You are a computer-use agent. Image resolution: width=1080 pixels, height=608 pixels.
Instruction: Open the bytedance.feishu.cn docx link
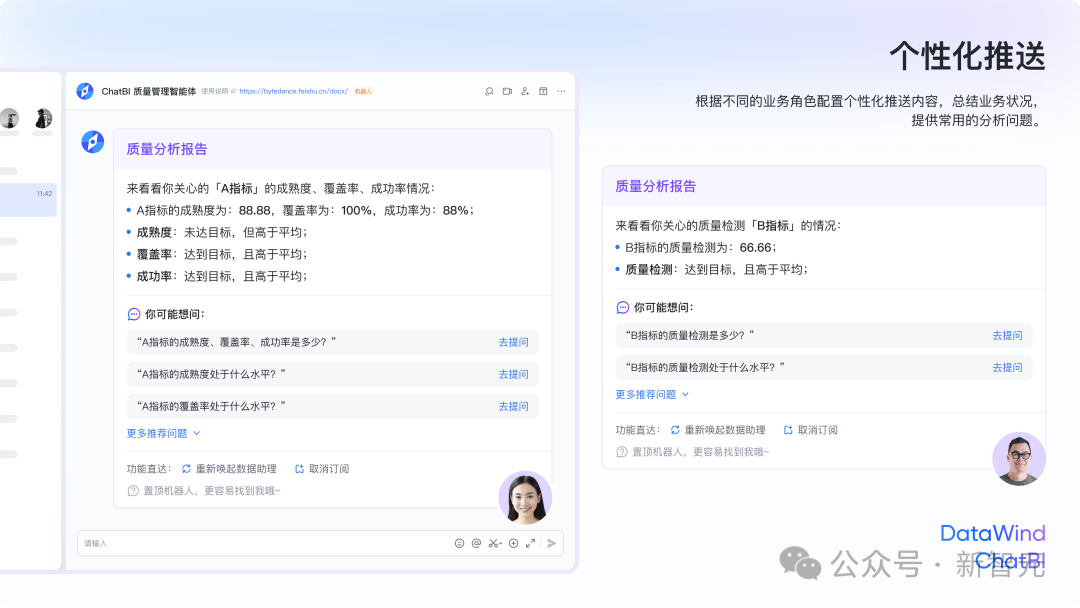click(293, 91)
